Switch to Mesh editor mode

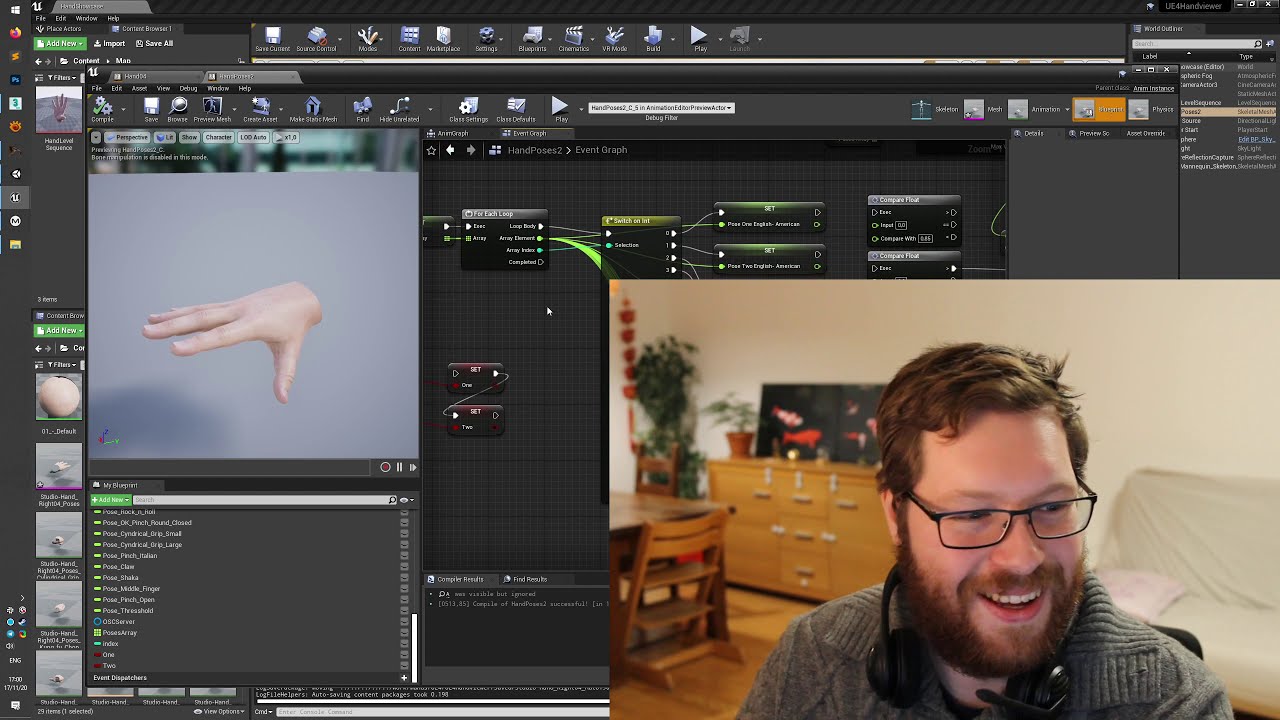tap(984, 109)
